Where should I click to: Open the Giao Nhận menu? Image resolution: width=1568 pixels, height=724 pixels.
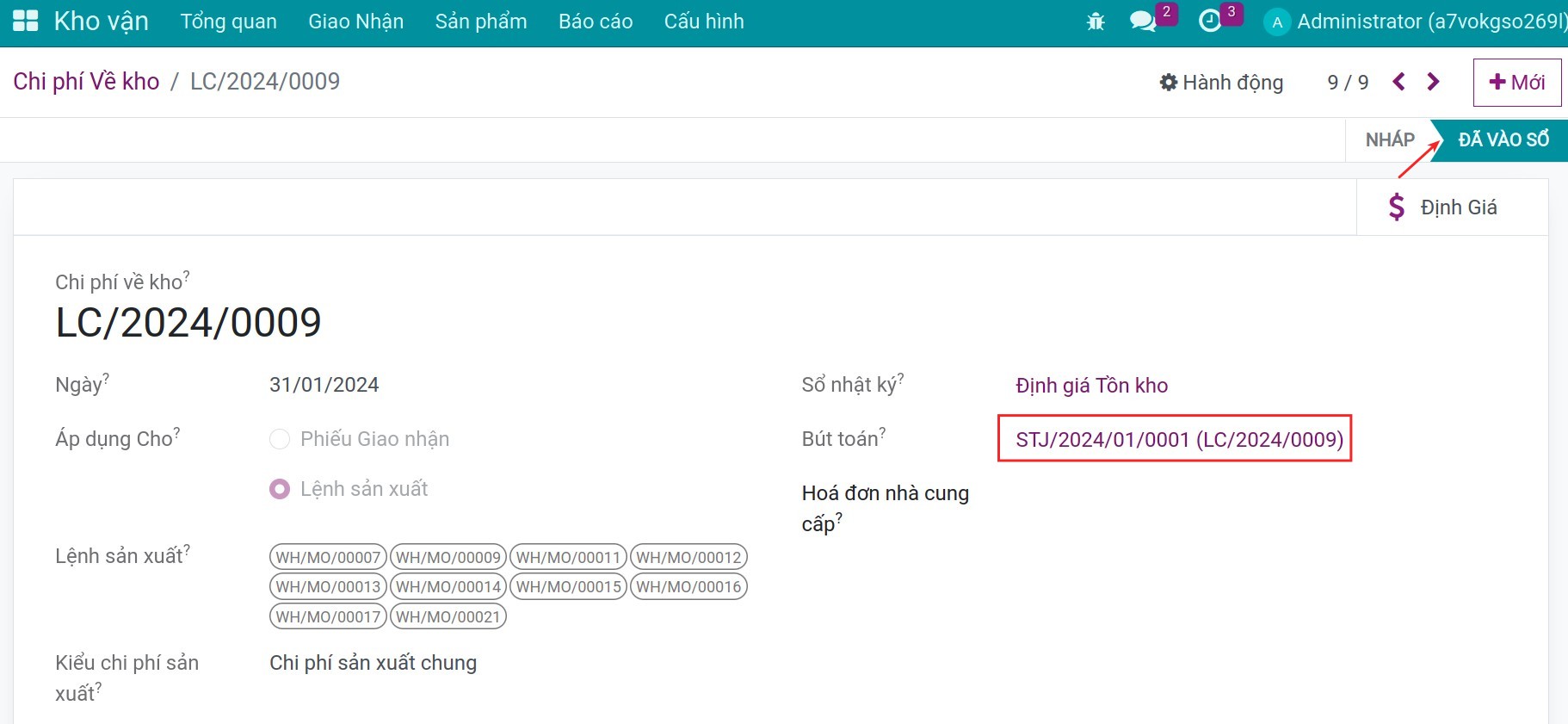(356, 22)
